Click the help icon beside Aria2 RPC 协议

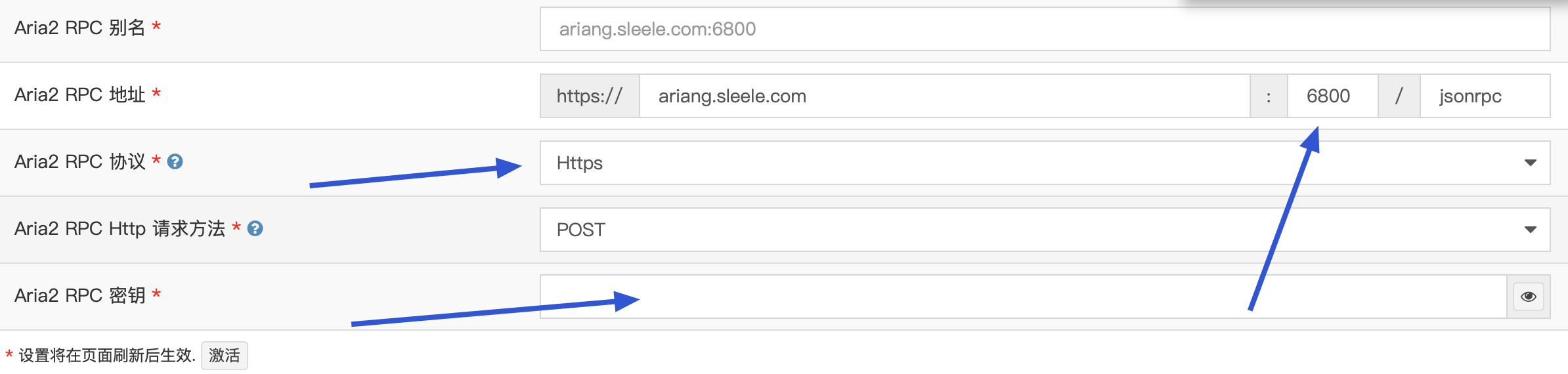[x=175, y=161]
